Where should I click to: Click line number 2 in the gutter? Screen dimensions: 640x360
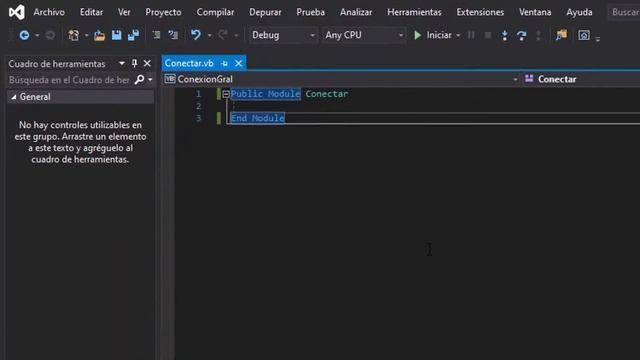click(198, 106)
